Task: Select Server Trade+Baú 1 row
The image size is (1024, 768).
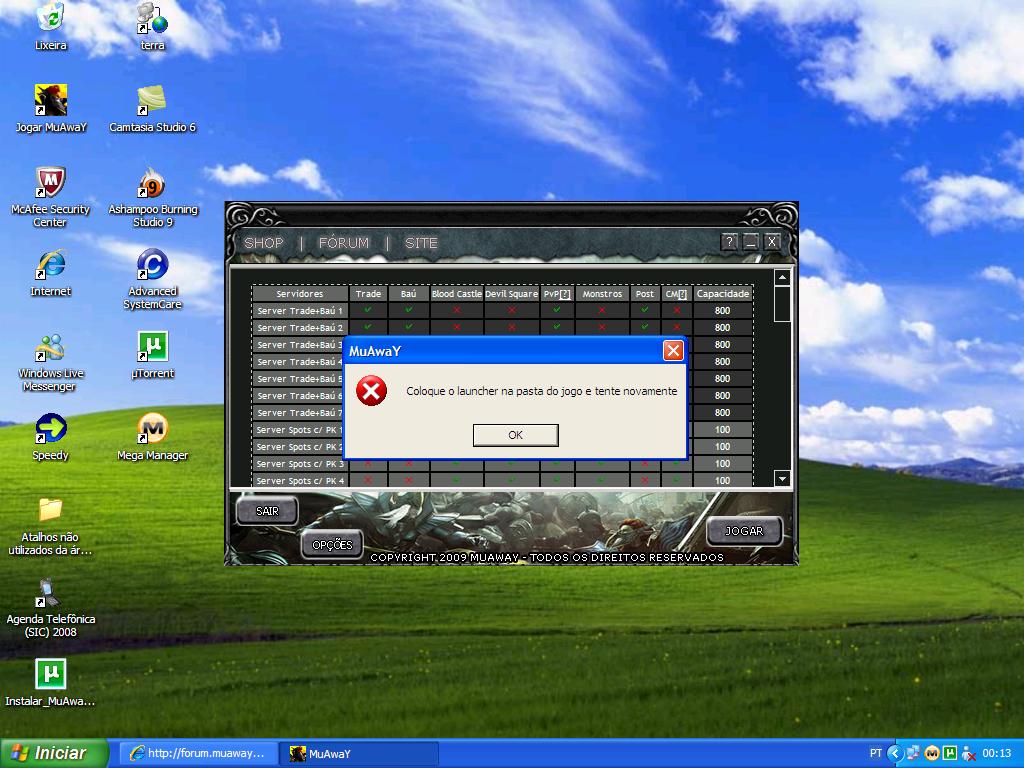Action: coord(503,310)
